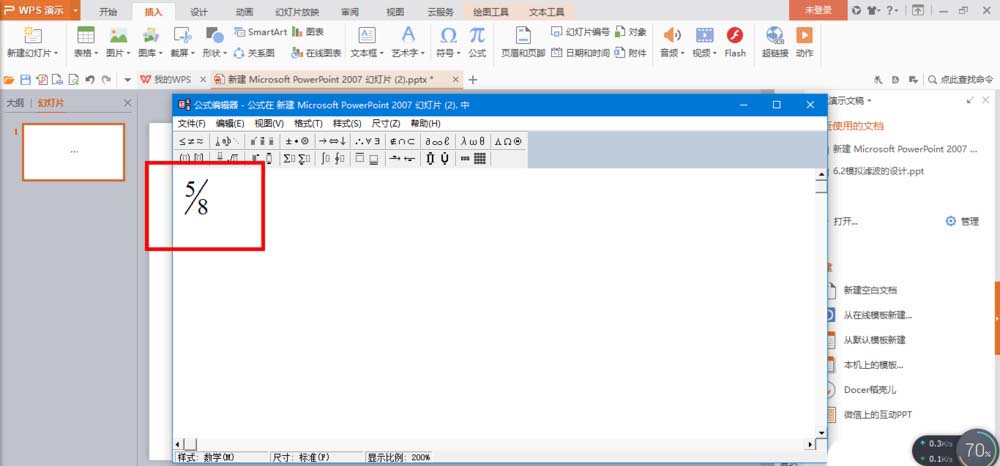1000x466 pixels.
Task: Save the presentation from quick access toolbar
Action: pyautogui.click(x=26, y=80)
